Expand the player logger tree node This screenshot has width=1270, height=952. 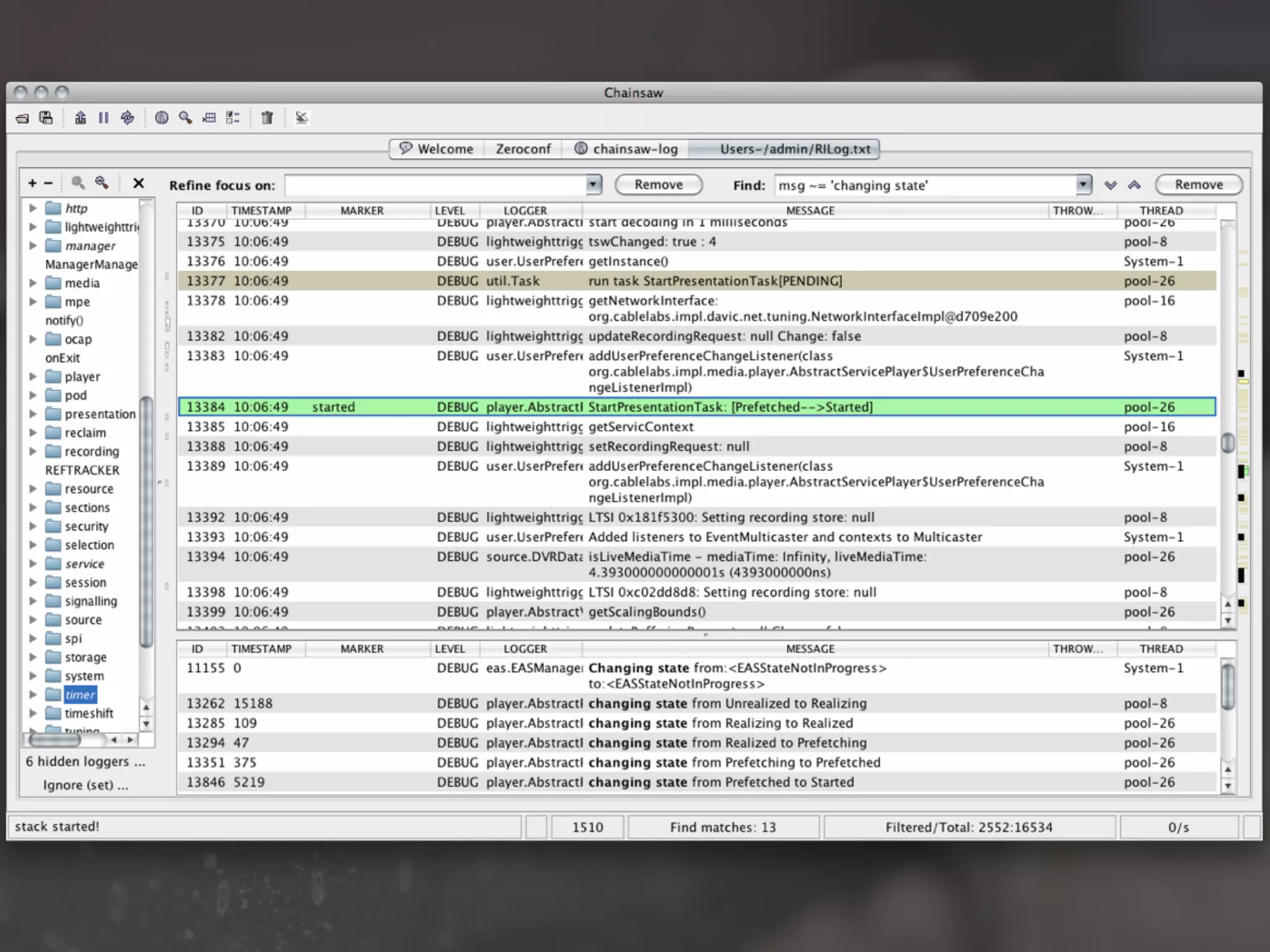click(33, 376)
